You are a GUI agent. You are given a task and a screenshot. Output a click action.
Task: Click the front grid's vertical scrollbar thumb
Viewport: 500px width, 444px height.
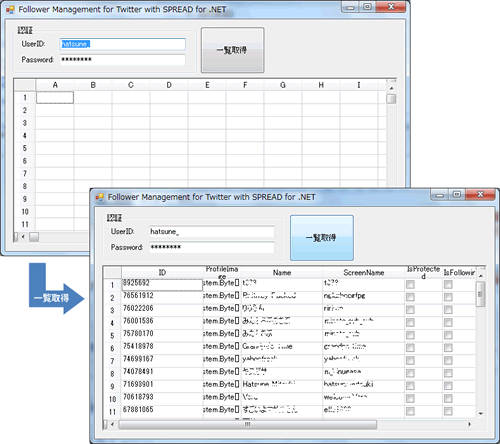coord(480,294)
